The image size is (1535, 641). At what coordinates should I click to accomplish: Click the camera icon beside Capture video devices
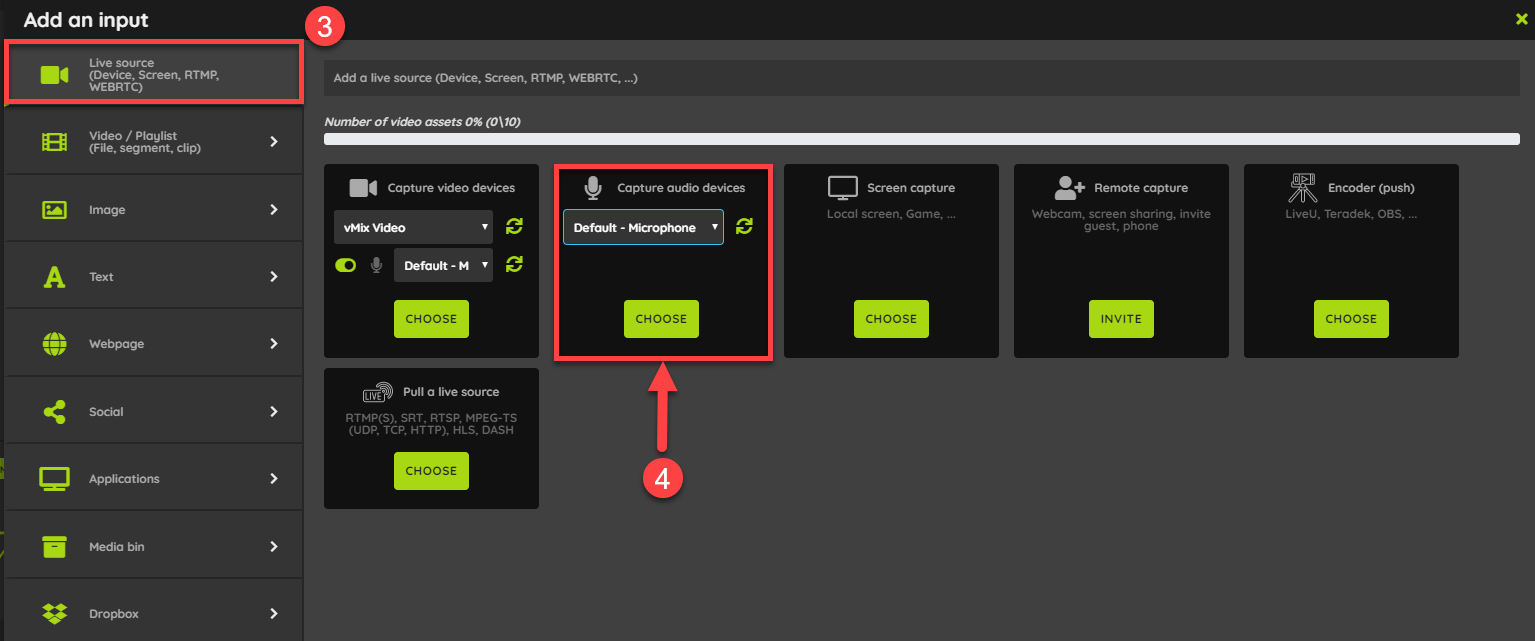coord(363,188)
